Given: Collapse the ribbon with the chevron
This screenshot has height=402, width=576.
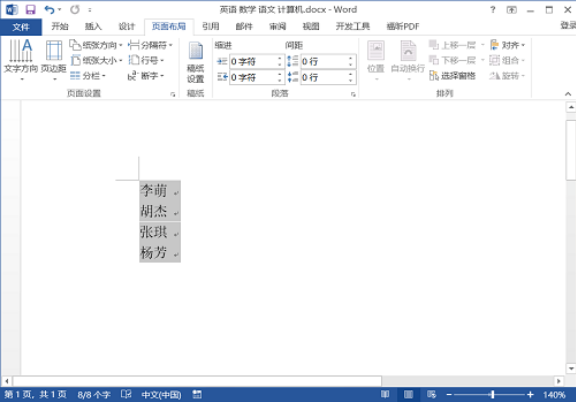Looking at the screenshot, I should (568, 94).
